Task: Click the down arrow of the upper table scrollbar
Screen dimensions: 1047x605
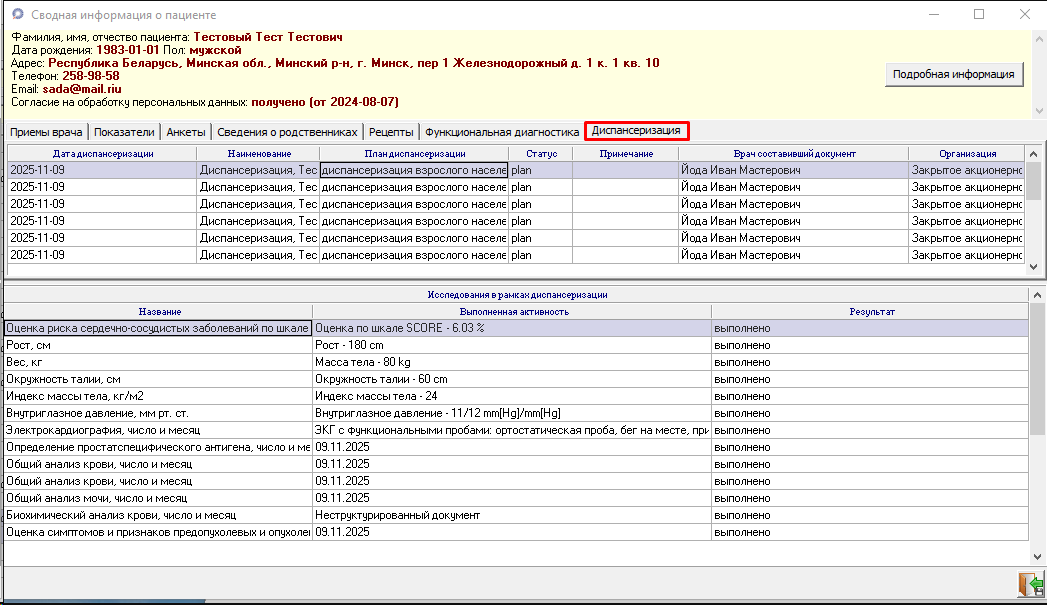Action: coord(1035,267)
